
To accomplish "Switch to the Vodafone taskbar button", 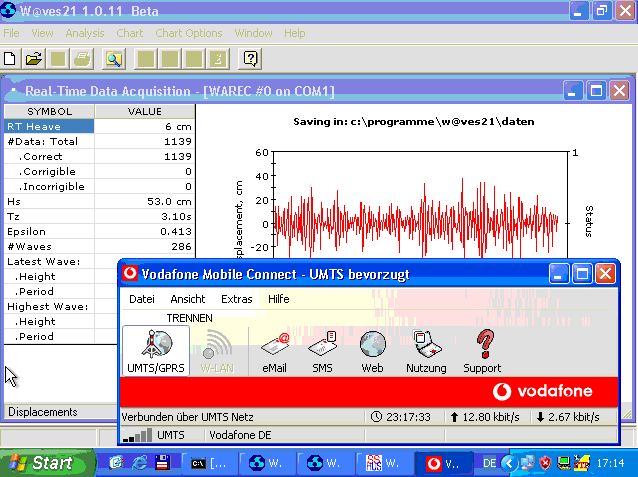I will tap(444, 463).
